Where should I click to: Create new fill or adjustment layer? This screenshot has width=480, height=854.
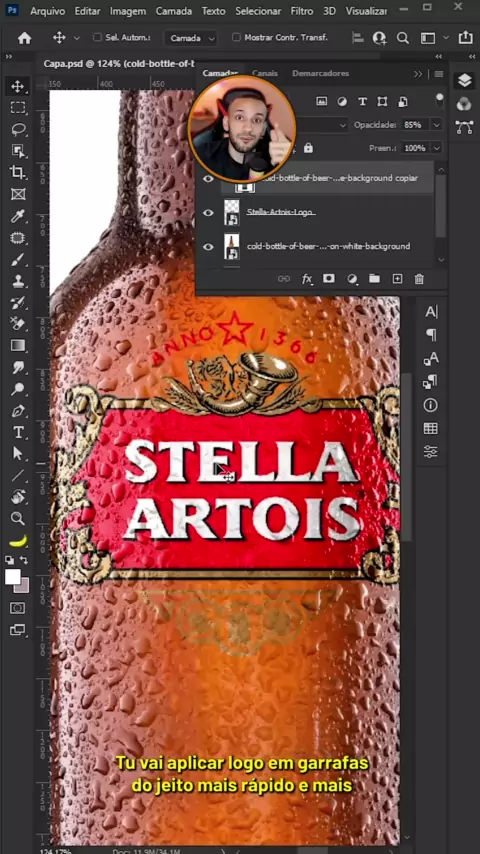352,279
